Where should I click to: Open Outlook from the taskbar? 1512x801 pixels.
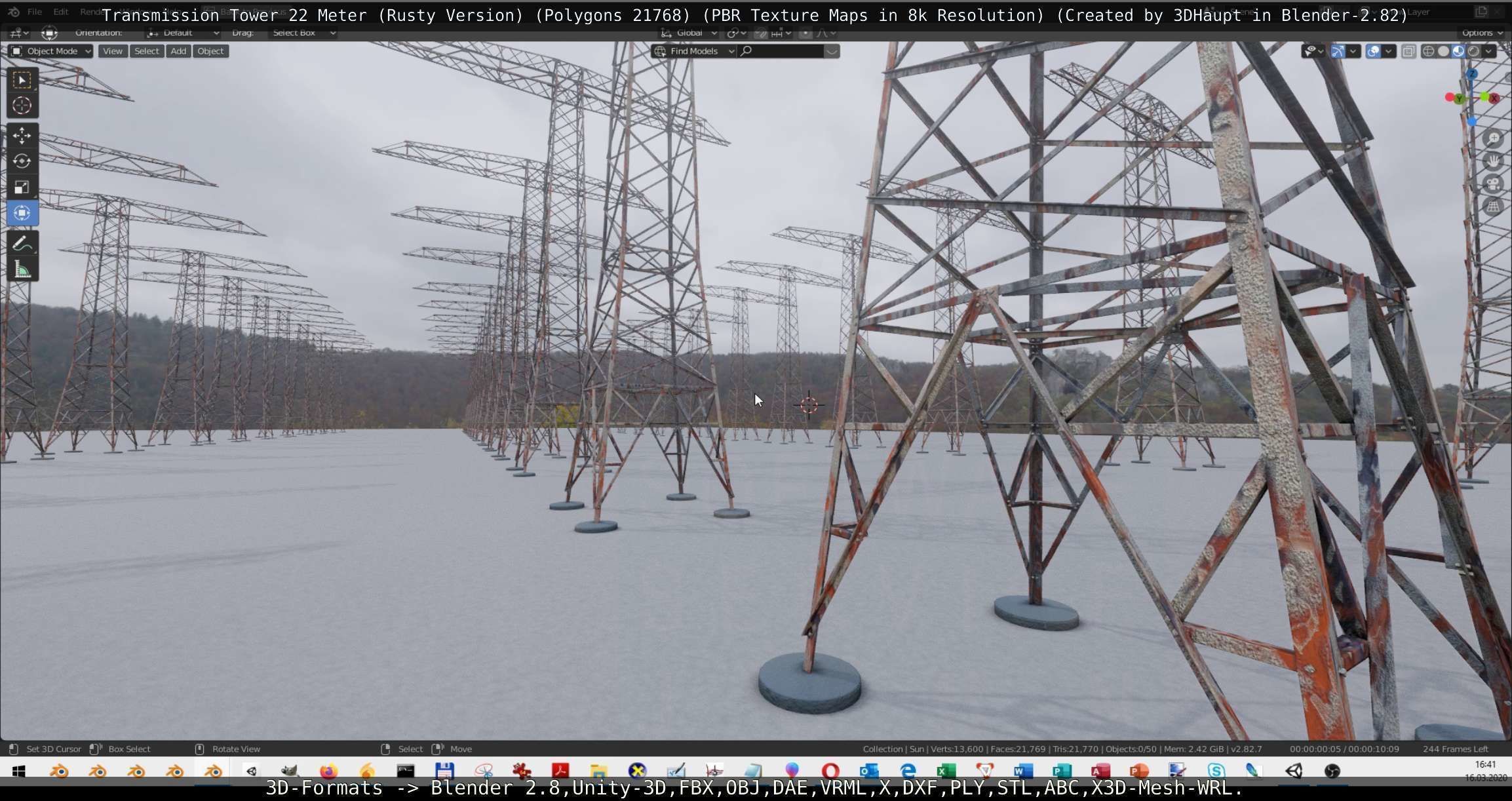[x=868, y=771]
